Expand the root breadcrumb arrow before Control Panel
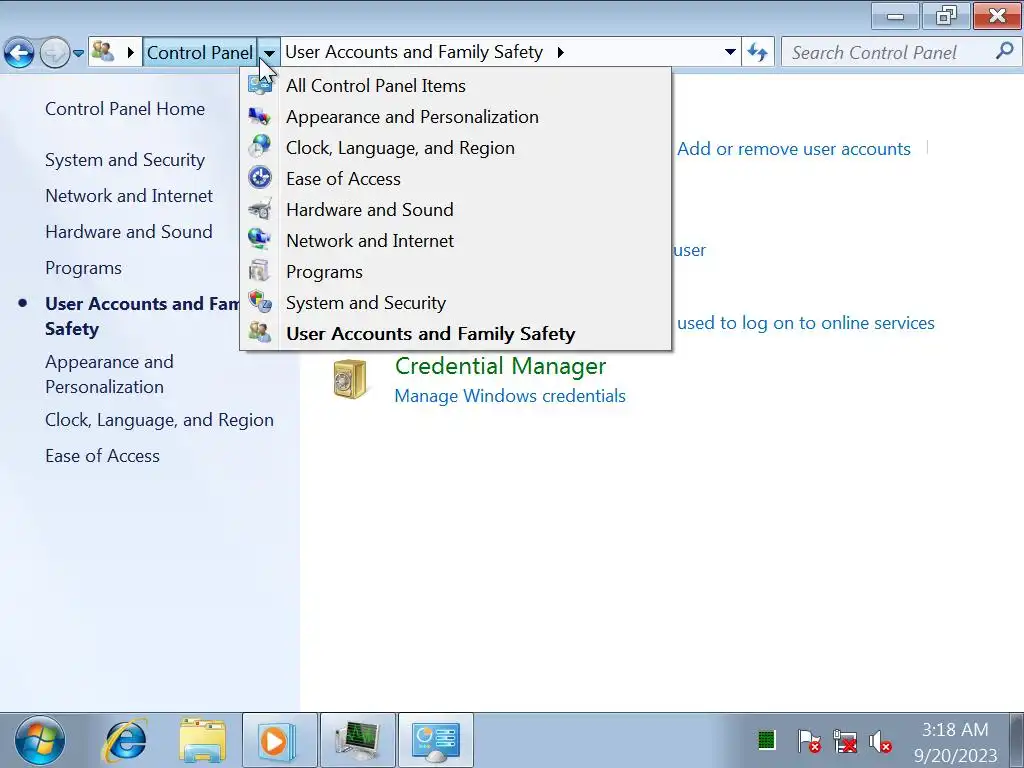The image size is (1024, 768). coord(131,52)
